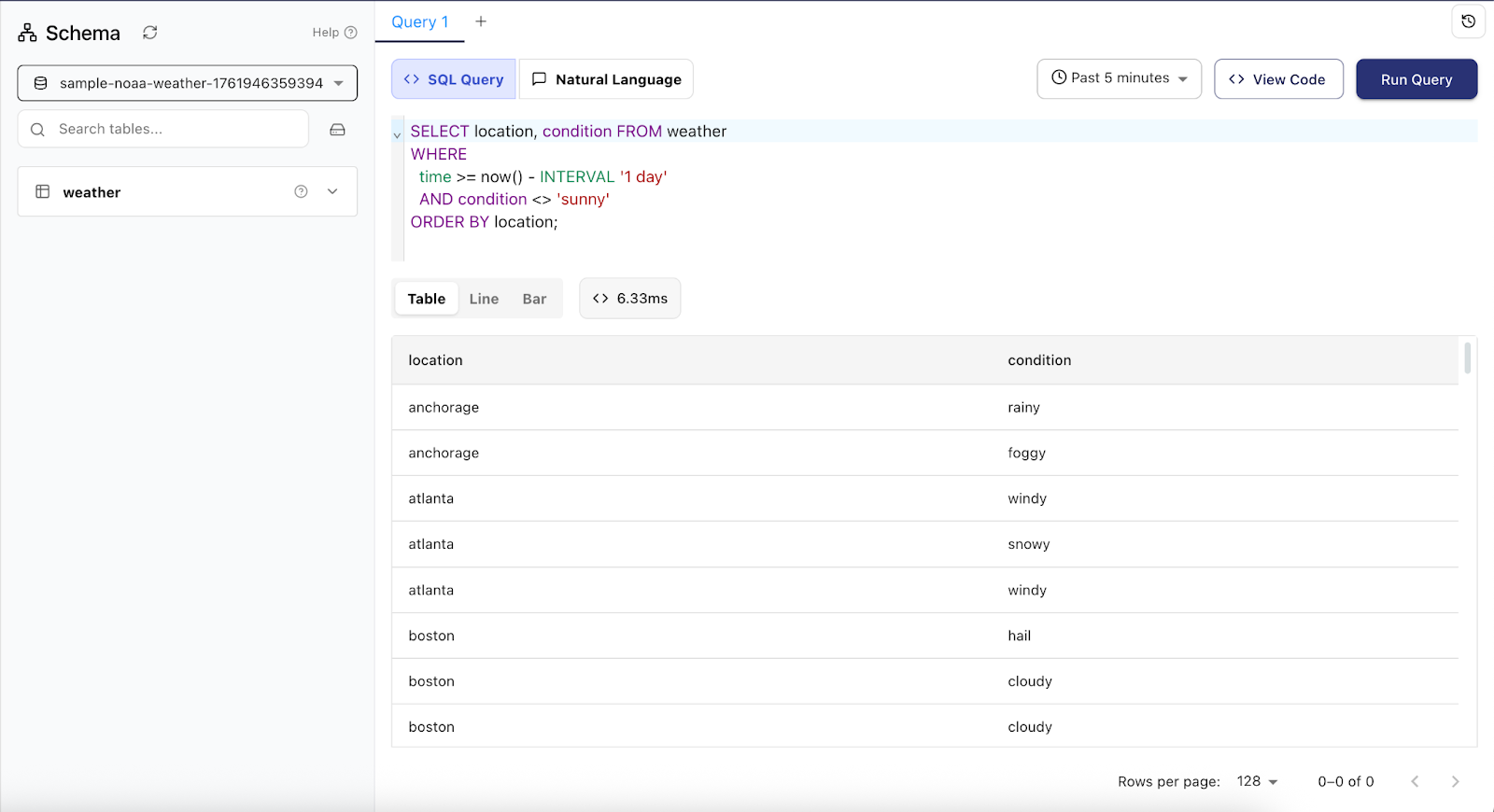Switch results view to Line chart
This screenshot has height=812, width=1494.
click(484, 299)
